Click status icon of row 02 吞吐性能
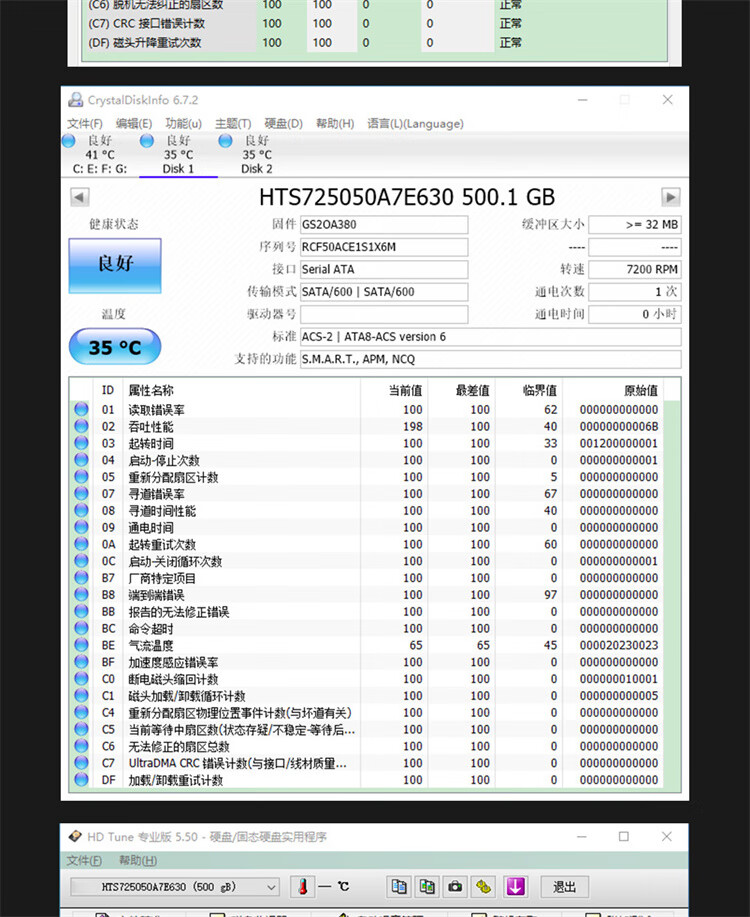The height and width of the screenshot is (917, 750). (x=81, y=426)
